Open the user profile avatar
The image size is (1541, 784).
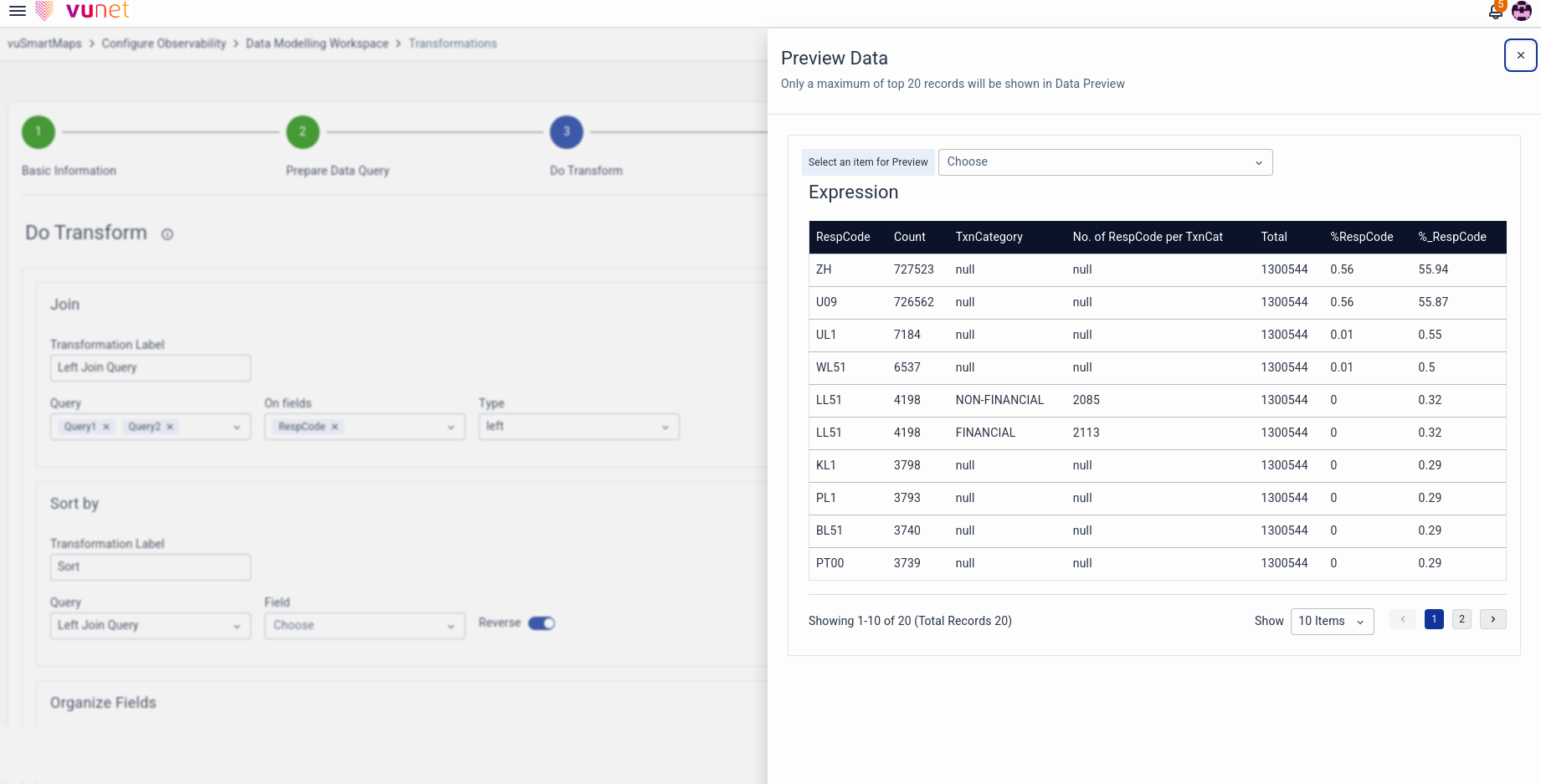(1522, 12)
